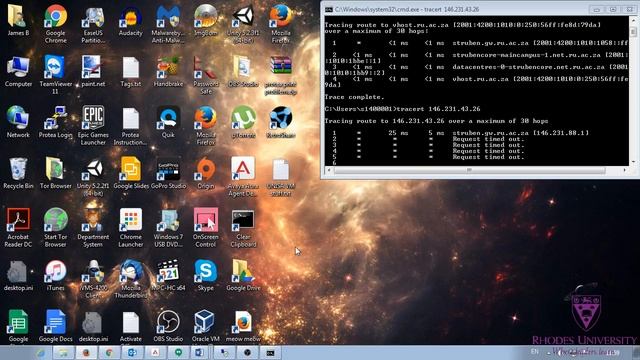This screenshot has width=640, height=360.
Task: Open the Google Drive folder icon
Action: pos(243,276)
